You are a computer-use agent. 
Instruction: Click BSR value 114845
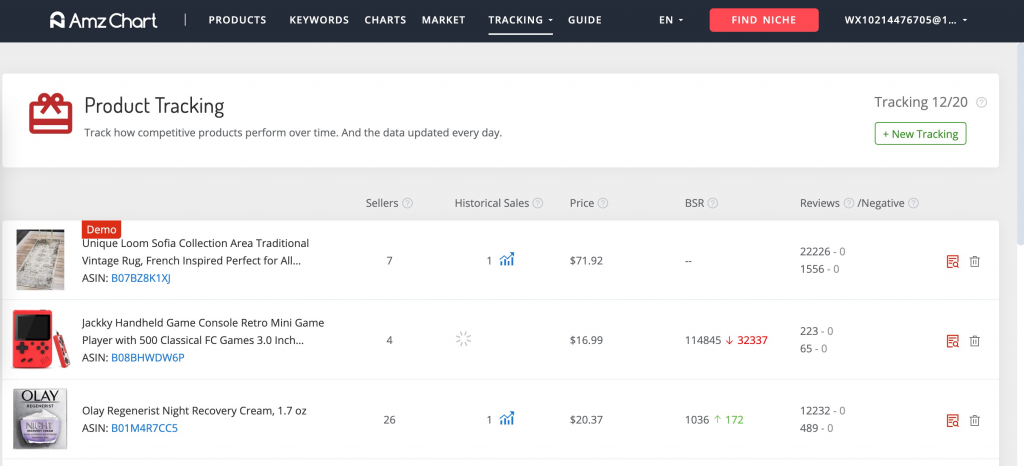click(x=703, y=340)
